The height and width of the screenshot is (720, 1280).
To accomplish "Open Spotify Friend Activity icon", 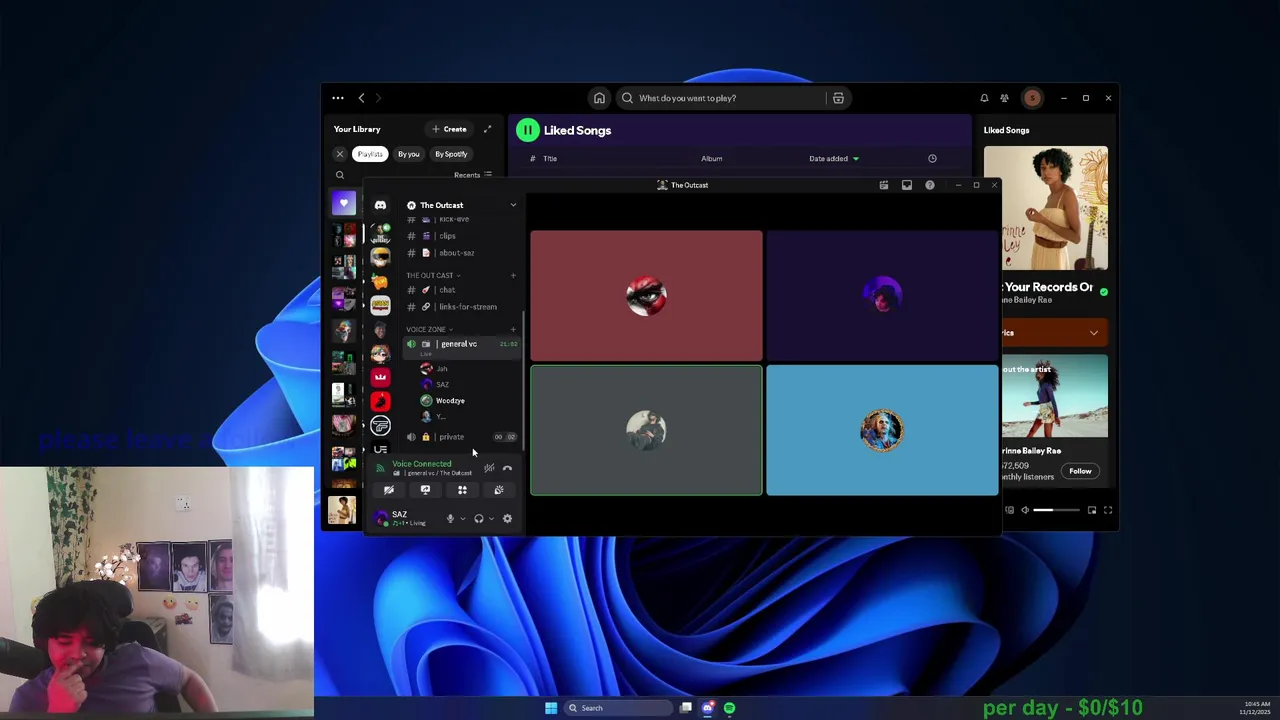I will pyautogui.click(x=1004, y=98).
